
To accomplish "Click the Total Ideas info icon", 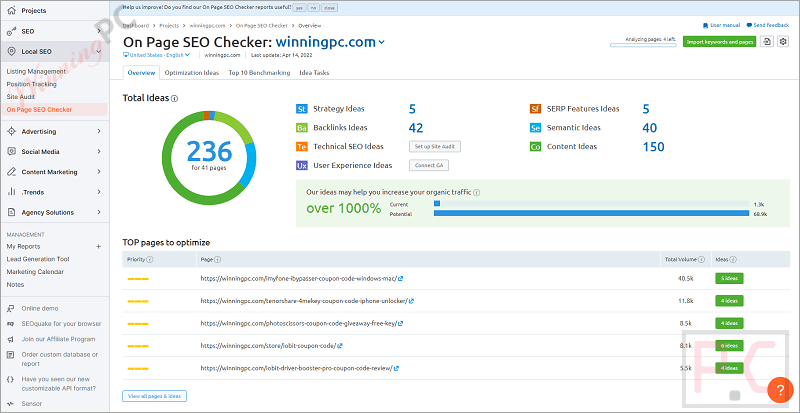I will (174, 98).
